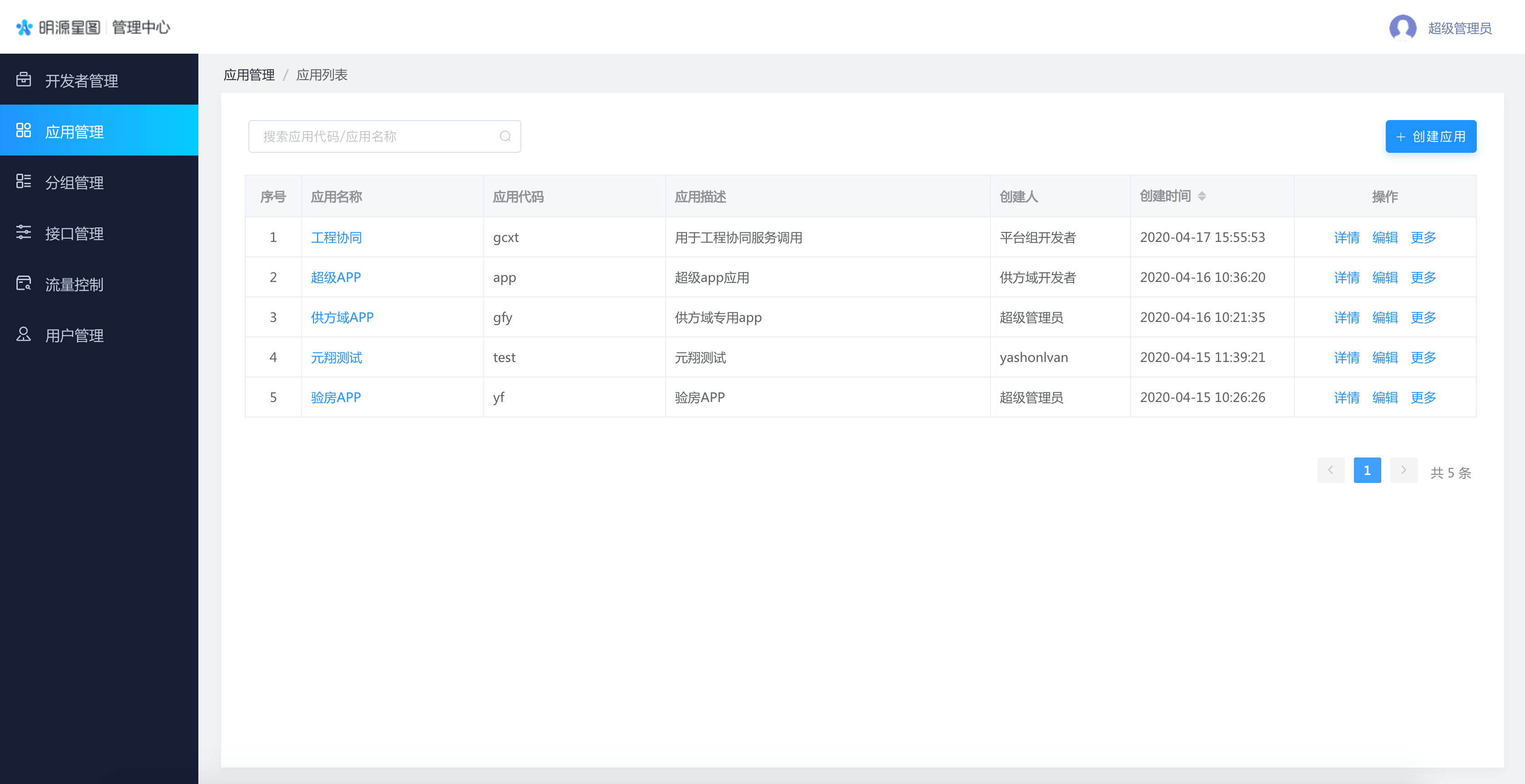This screenshot has height=784, width=1525.
Task: Click 编辑 for 元翔测试 row
Action: [x=1385, y=357]
